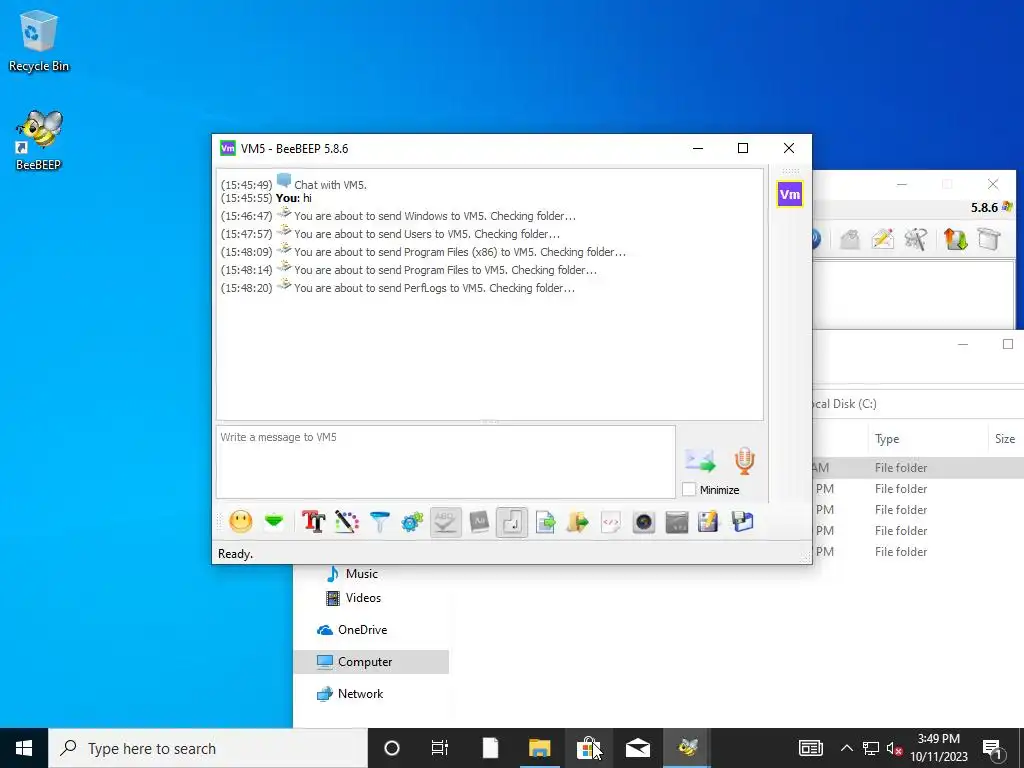Click the pencil envelope icon in BeeBEEP main window

882,239
